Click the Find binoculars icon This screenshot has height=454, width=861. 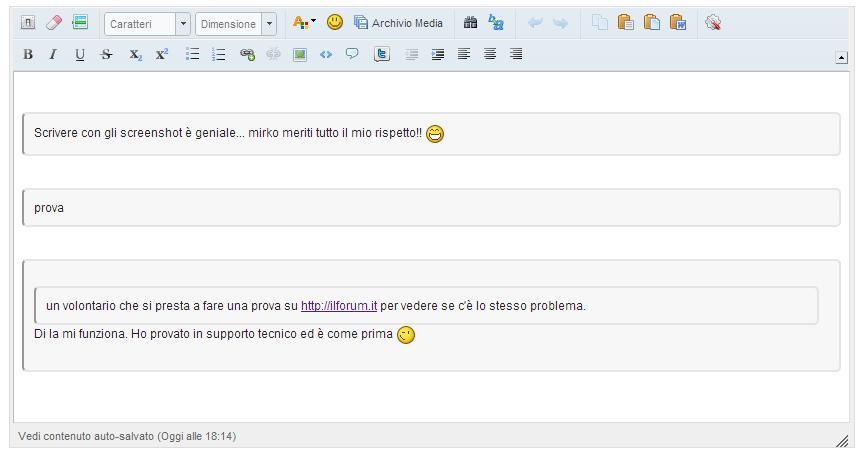(x=470, y=23)
